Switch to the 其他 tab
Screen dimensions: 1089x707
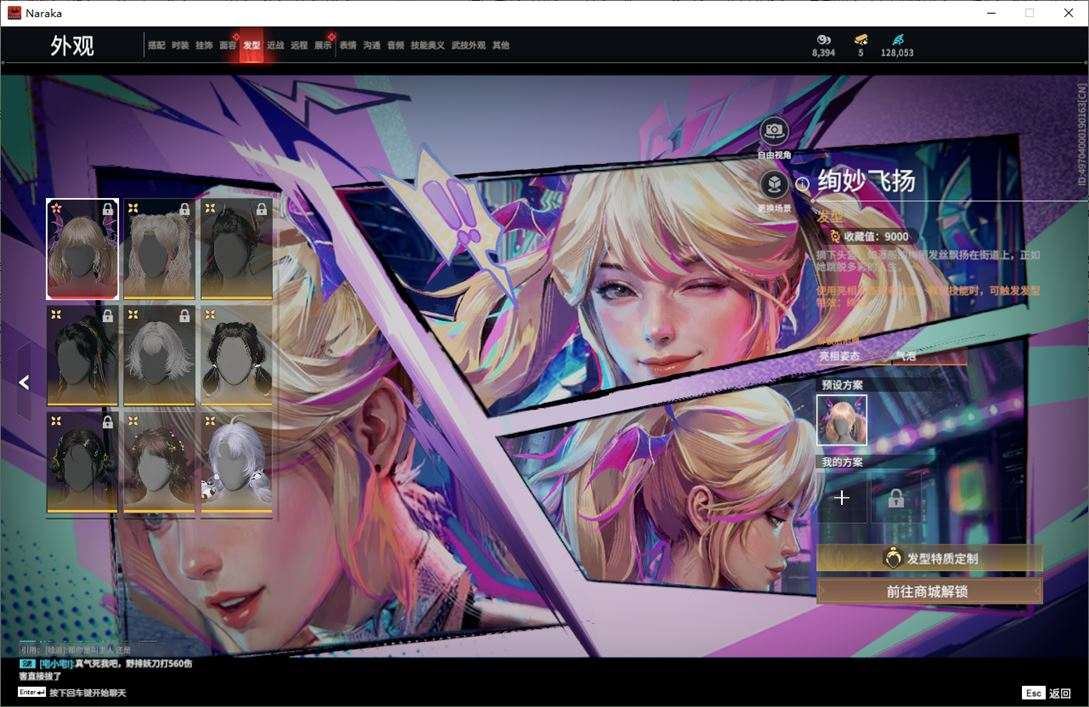coord(501,45)
